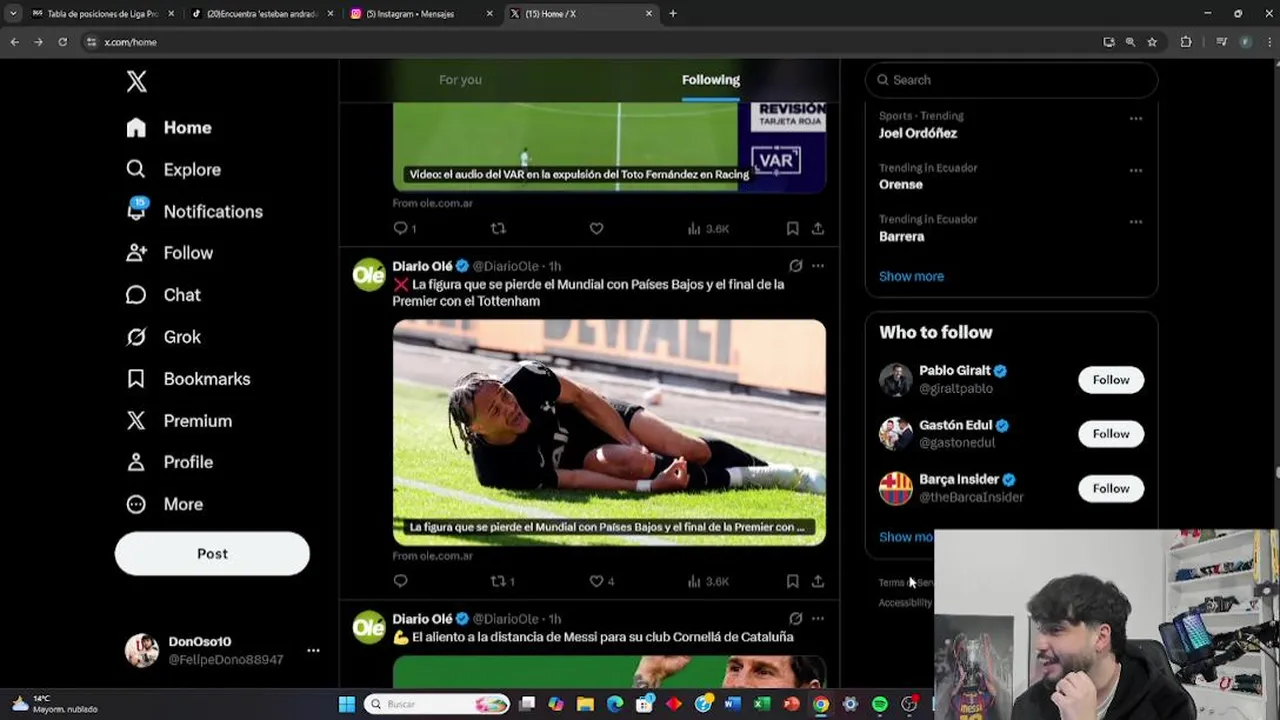View analytics of Países Bajos post
The width and height of the screenshot is (1280, 720).
pyautogui.click(x=708, y=581)
